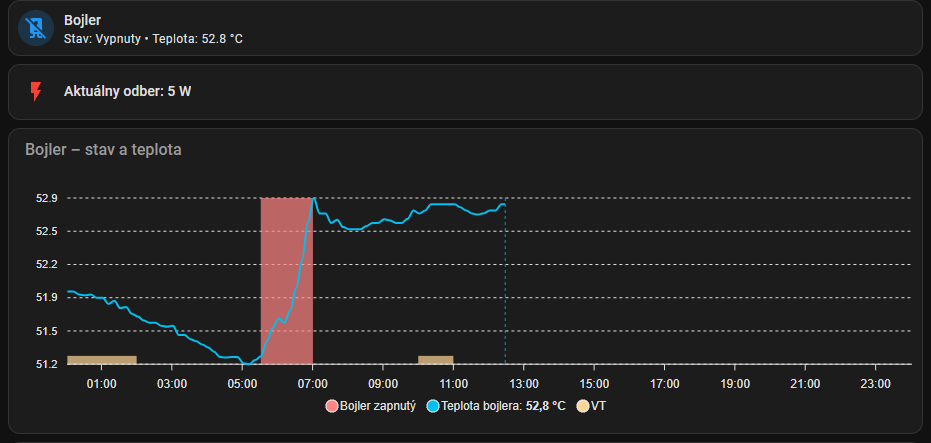Click the 52.9 label on temperature axis
The width and height of the screenshot is (931, 443).
click(47, 198)
